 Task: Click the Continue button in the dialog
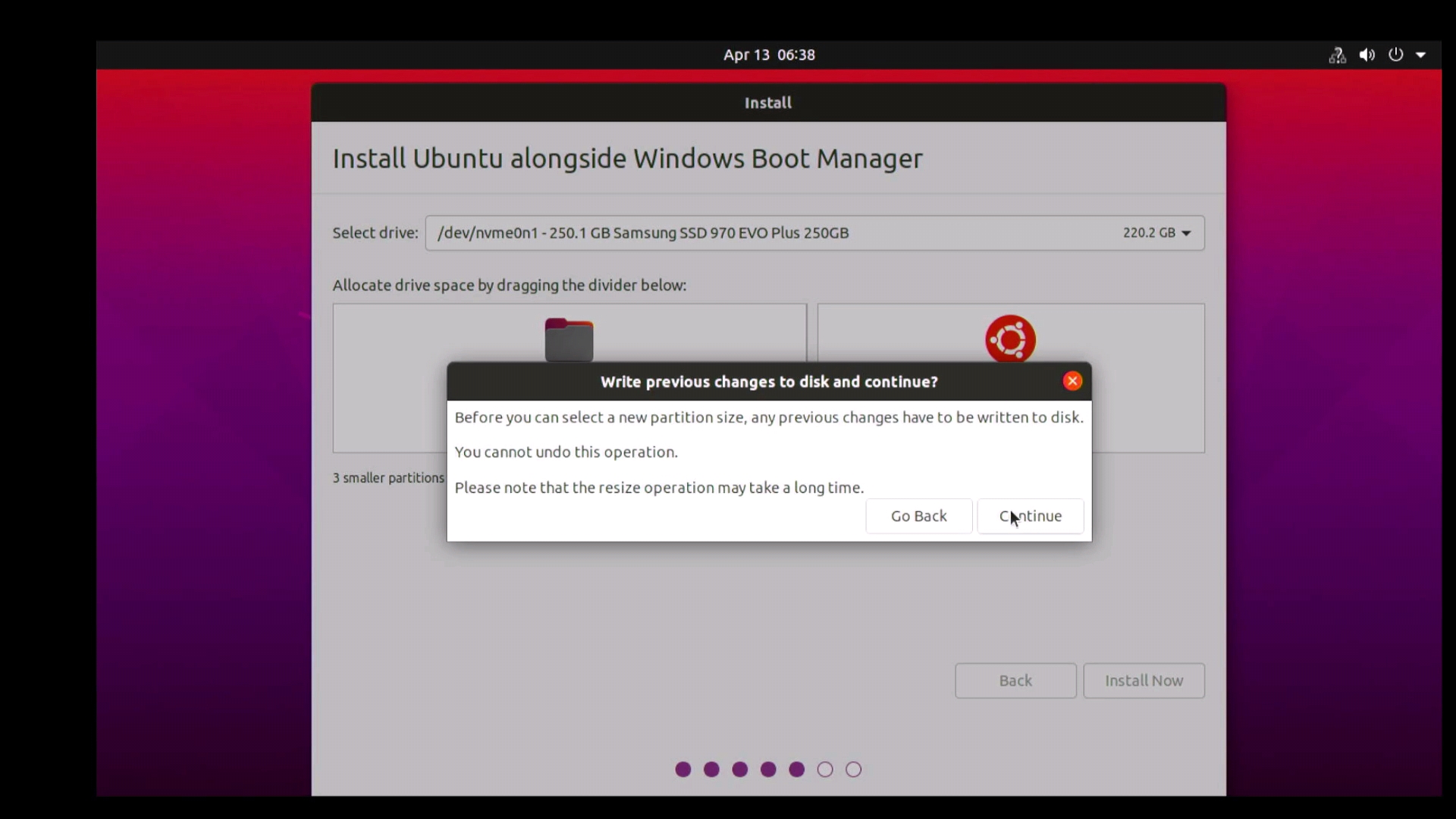(1030, 516)
